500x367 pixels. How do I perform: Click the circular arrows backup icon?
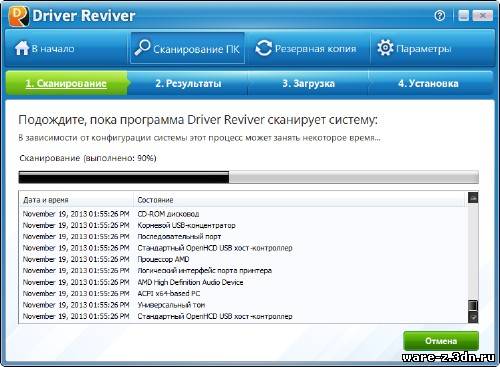tap(263, 48)
